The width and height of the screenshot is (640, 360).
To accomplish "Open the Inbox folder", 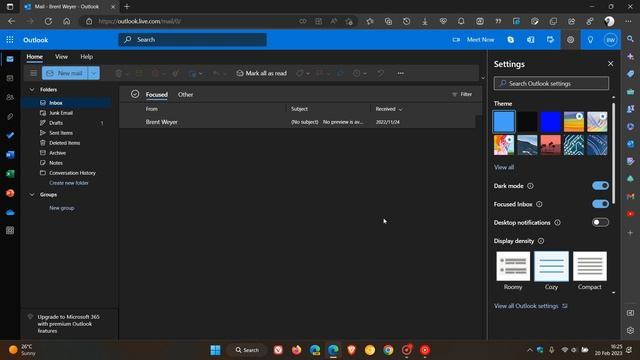I will (x=67, y=103).
